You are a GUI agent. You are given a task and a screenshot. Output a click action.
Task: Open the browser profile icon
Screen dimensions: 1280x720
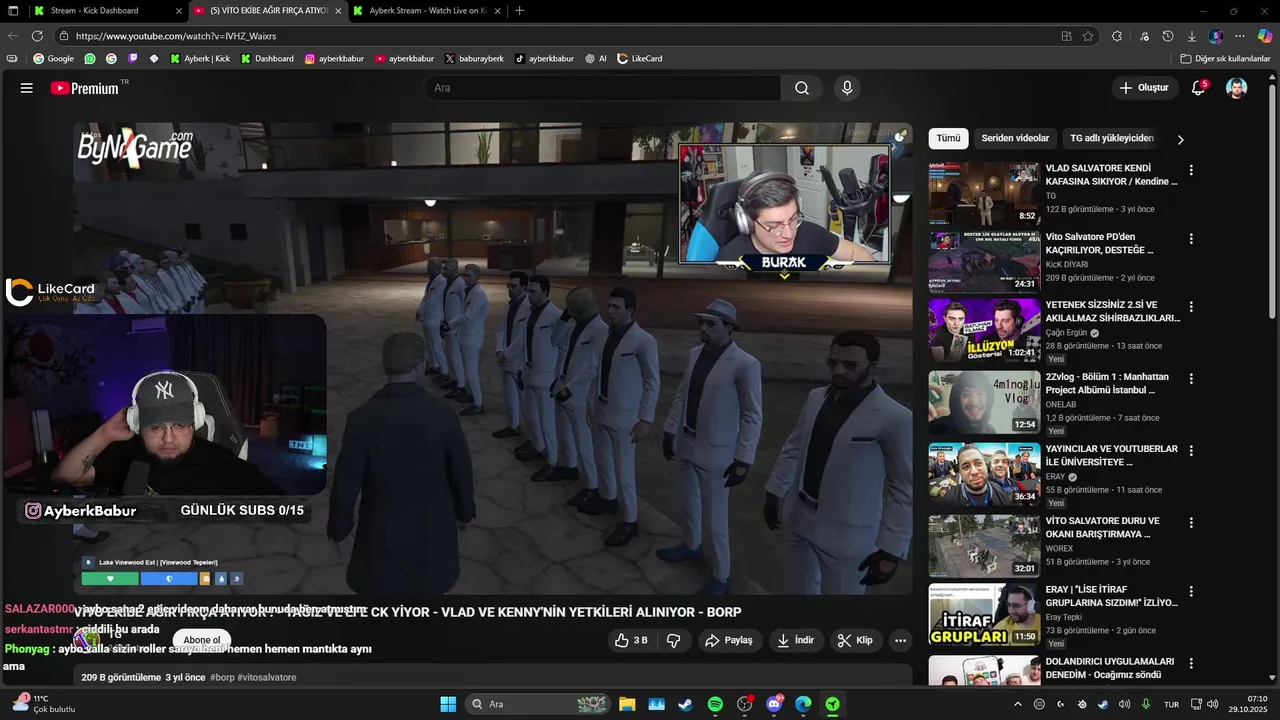(x=1216, y=36)
